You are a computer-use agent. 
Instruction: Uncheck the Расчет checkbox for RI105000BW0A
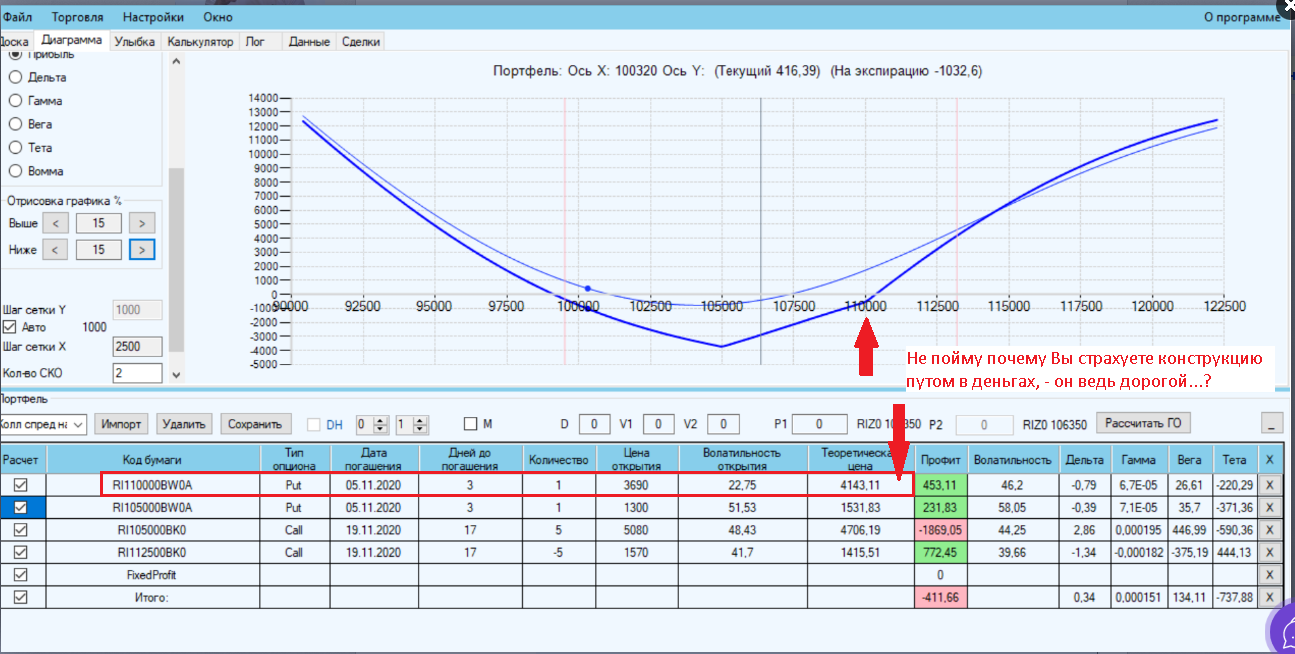20,507
